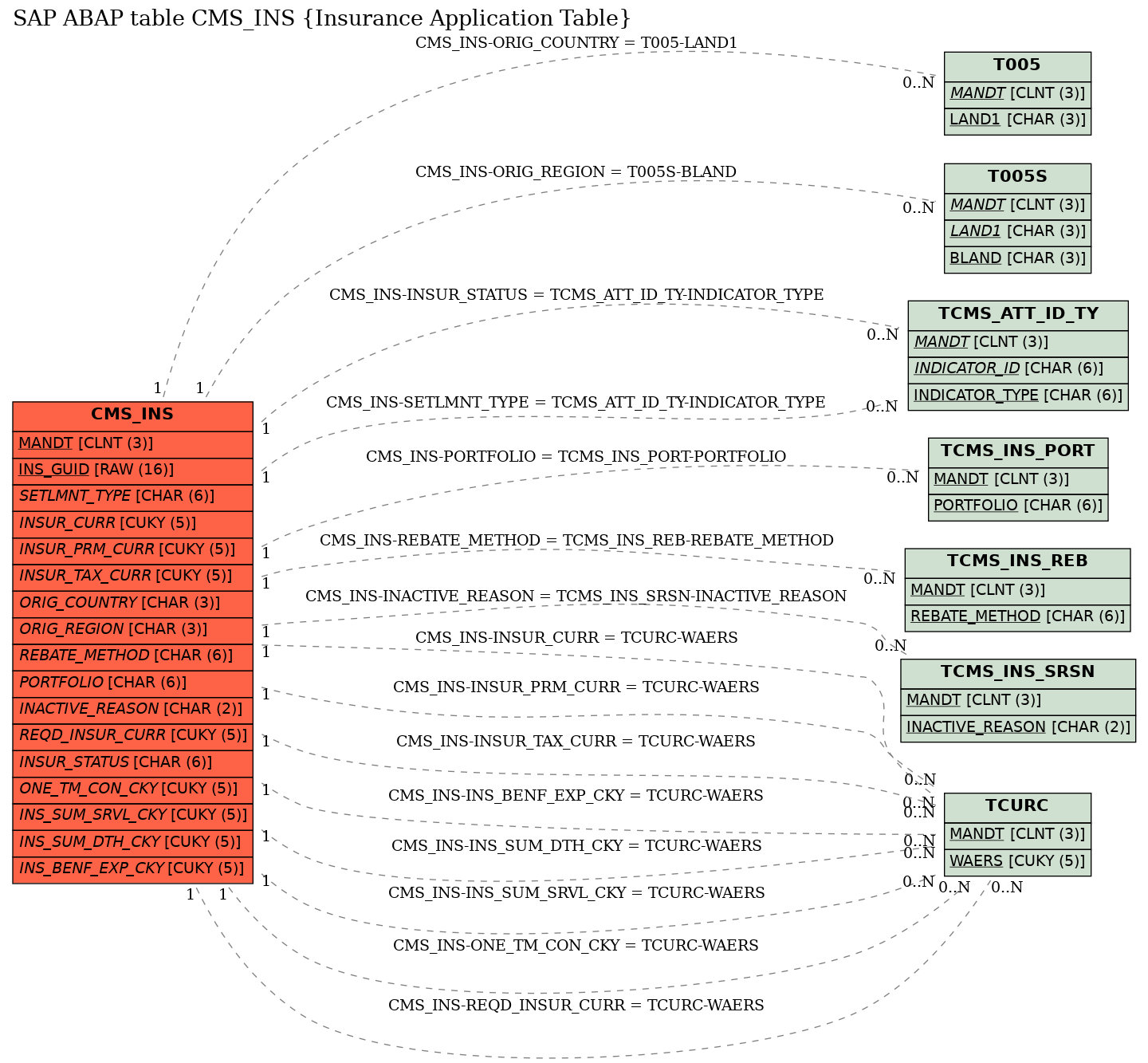This screenshot has width=1148, height=1063.
Task: Open the T005S table header
Action: click(x=1017, y=178)
